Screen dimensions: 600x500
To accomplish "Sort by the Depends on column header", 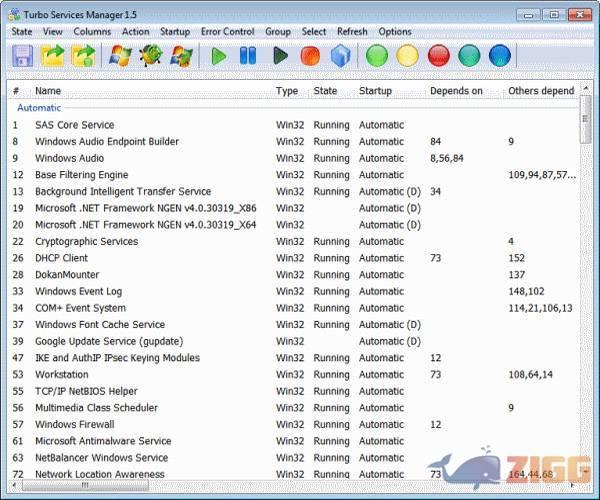I will (x=456, y=91).
